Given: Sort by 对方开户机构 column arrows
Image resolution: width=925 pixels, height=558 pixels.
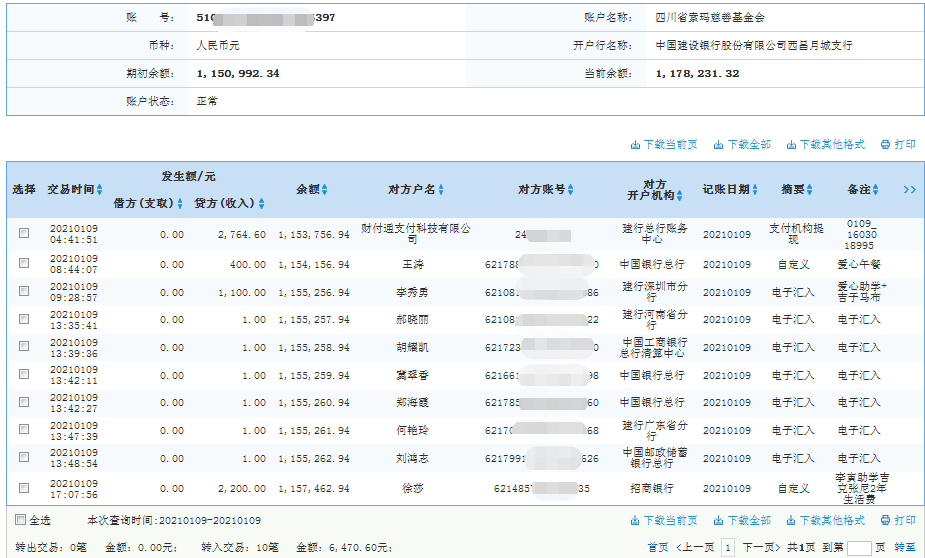Looking at the screenshot, I should point(680,195).
